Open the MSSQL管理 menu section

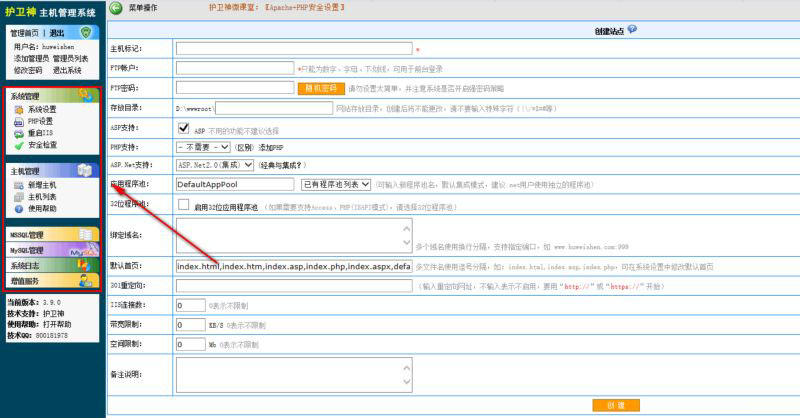(x=53, y=234)
